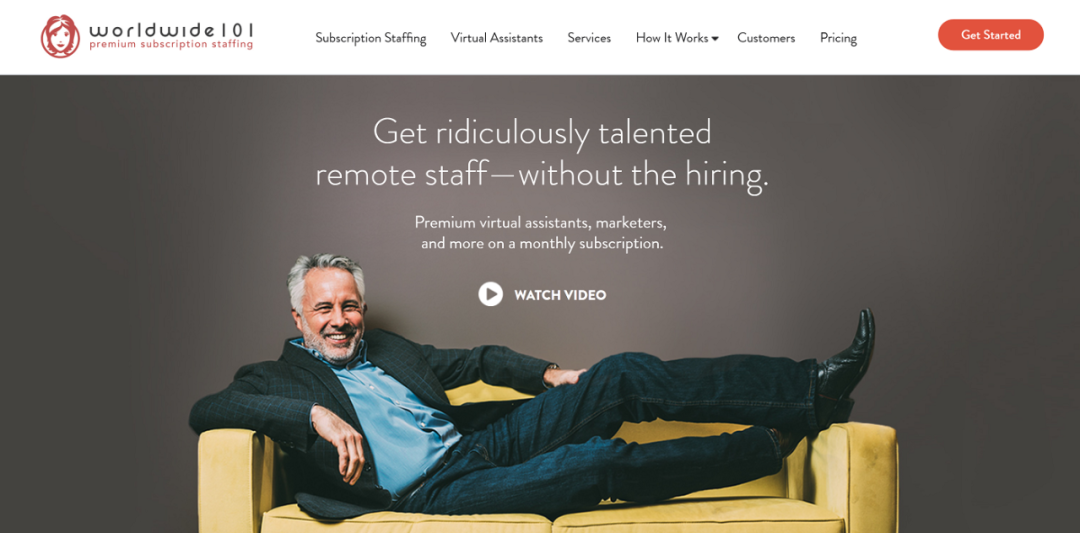Click the 'Premium virtual assistants, marketers' subheading
1080x533 pixels.
(541, 223)
